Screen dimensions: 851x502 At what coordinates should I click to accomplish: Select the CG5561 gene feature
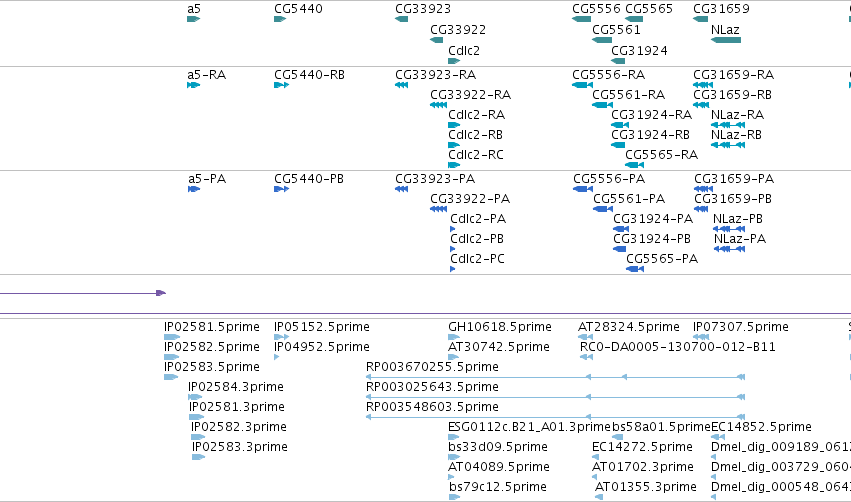pos(602,40)
